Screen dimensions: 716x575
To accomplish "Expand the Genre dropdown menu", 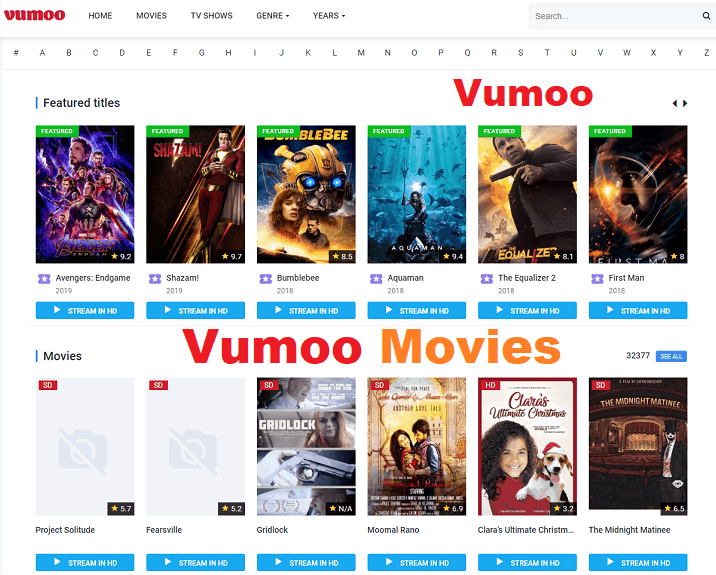I will point(272,16).
